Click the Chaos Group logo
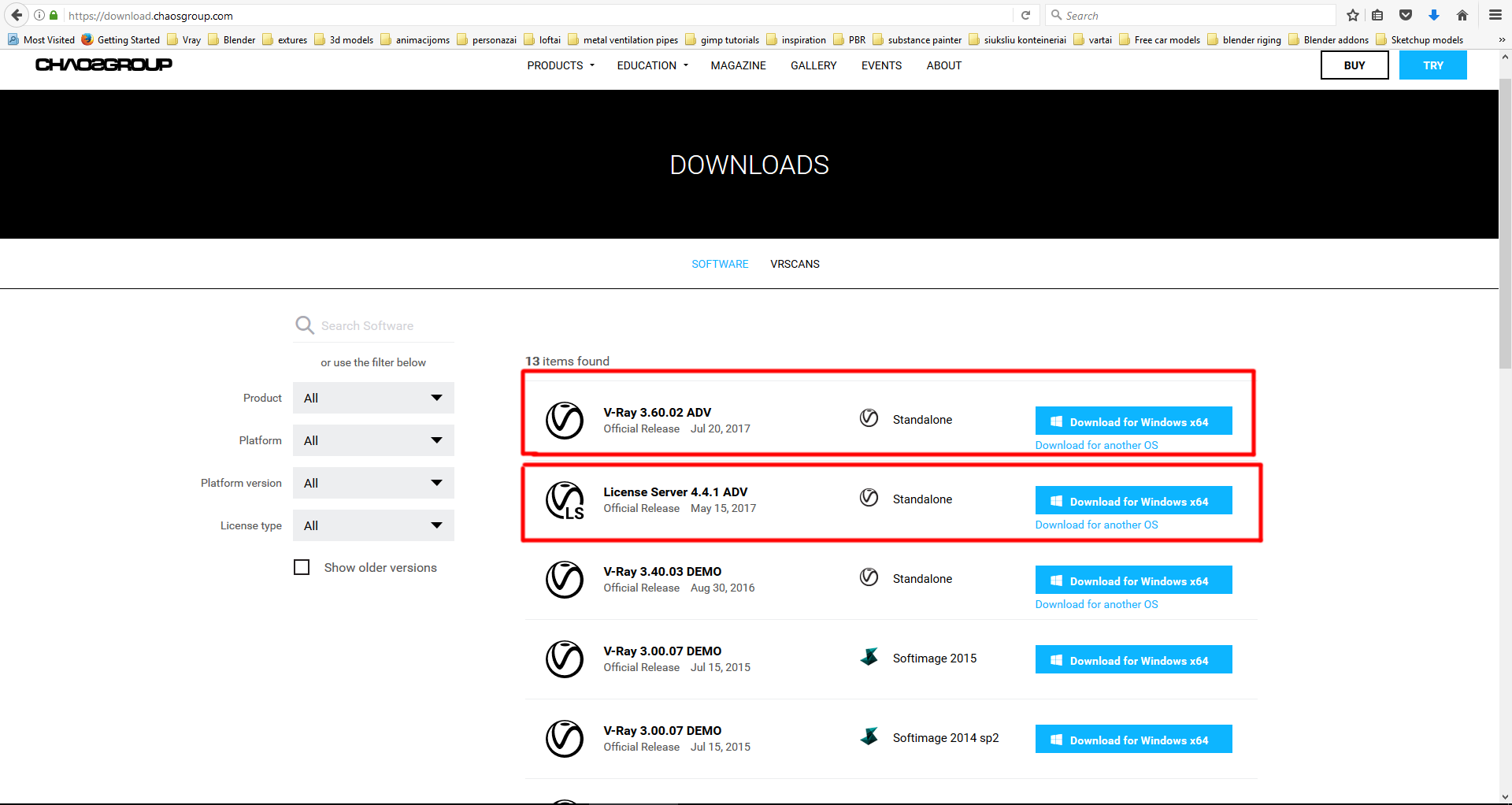 (x=104, y=65)
